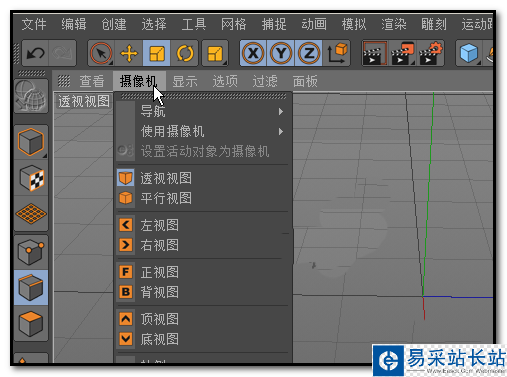Open the 工具 menu
Screen dimensions: 507x377
194,24
